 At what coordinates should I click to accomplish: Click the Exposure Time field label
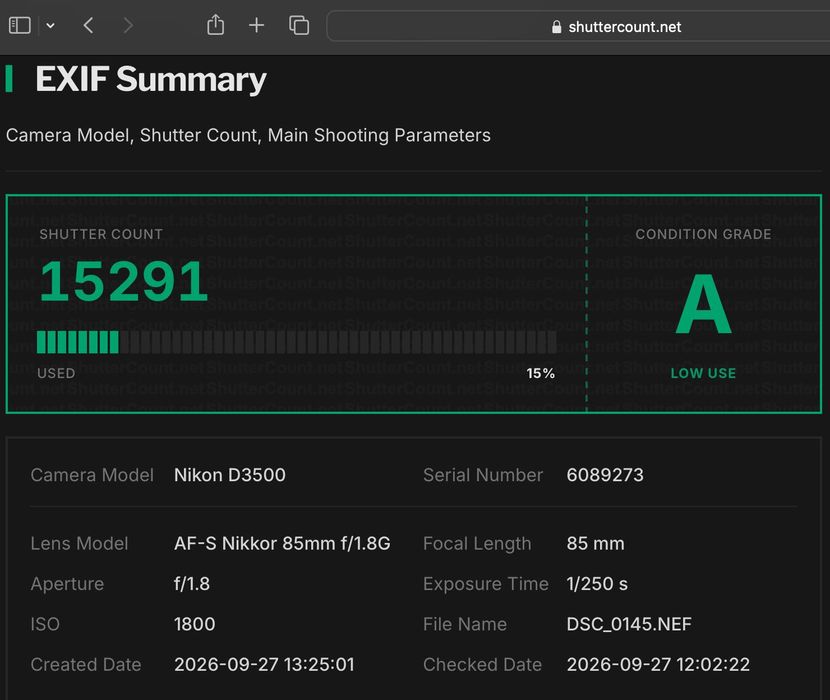click(485, 584)
